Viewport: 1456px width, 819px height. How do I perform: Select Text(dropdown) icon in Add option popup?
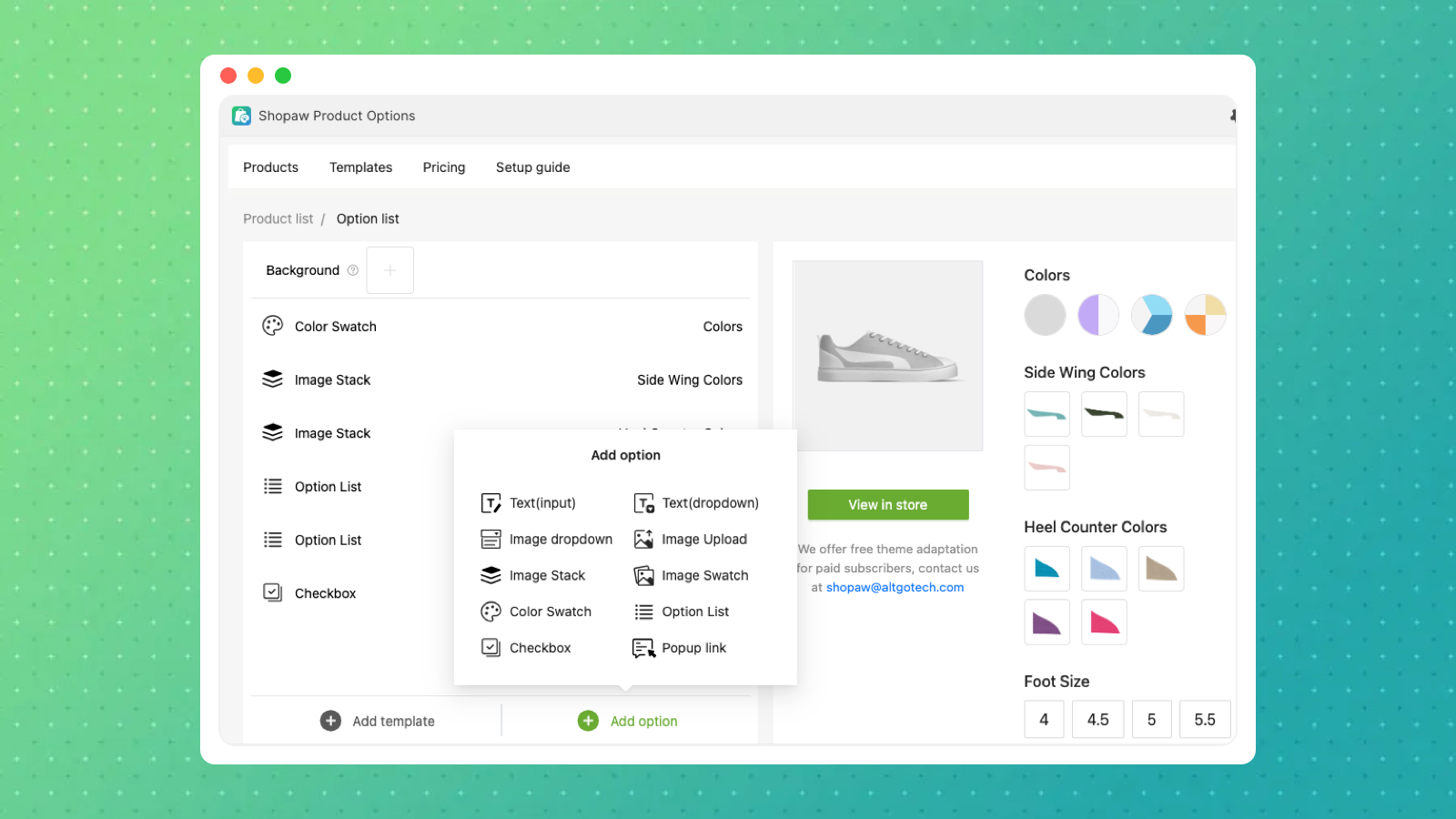click(643, 503)
